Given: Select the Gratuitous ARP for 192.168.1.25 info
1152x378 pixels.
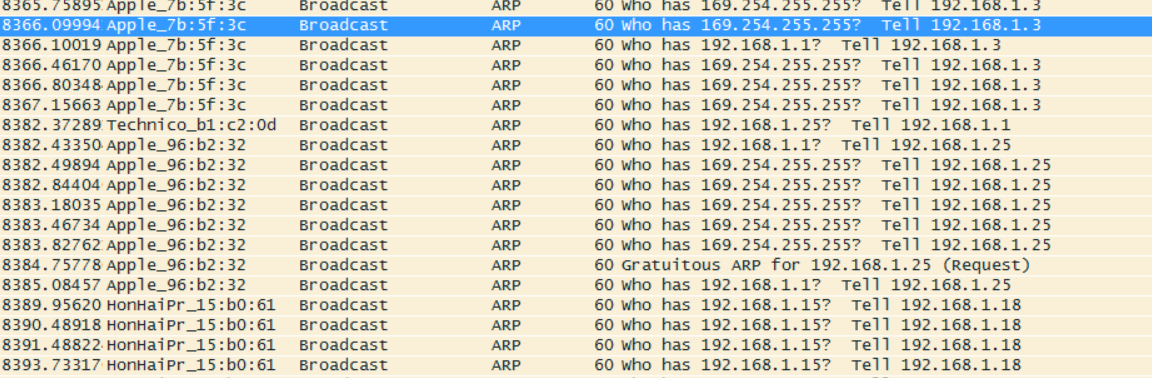Looking at the screenshot, I should pos(826,265).
